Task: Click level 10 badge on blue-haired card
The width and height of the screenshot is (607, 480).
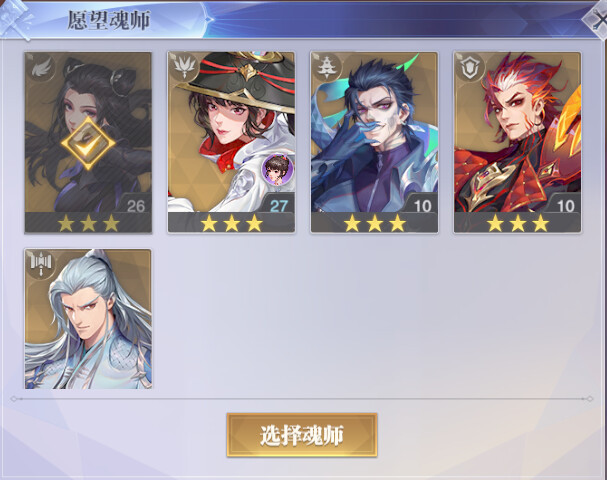Action: click(421, 206)
